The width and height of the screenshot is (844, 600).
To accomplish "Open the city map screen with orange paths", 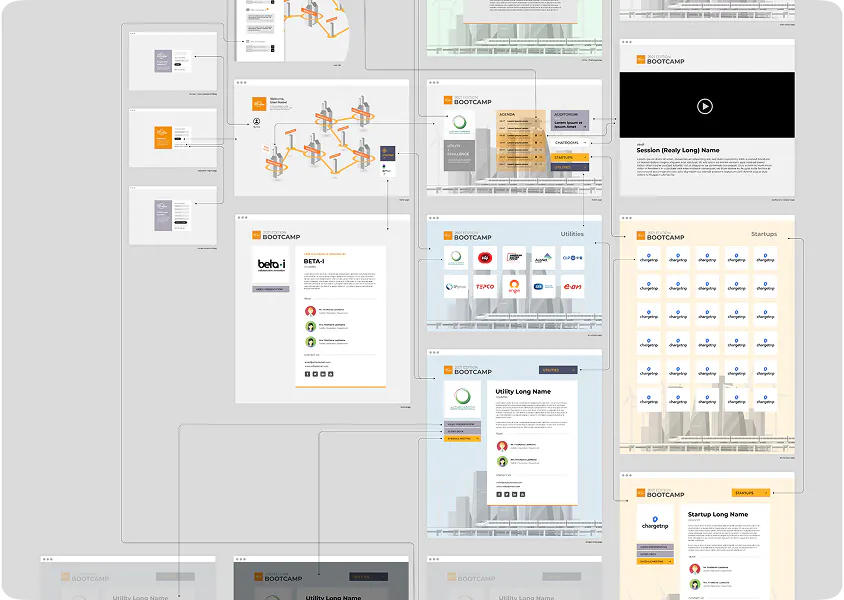I will 321,138.
